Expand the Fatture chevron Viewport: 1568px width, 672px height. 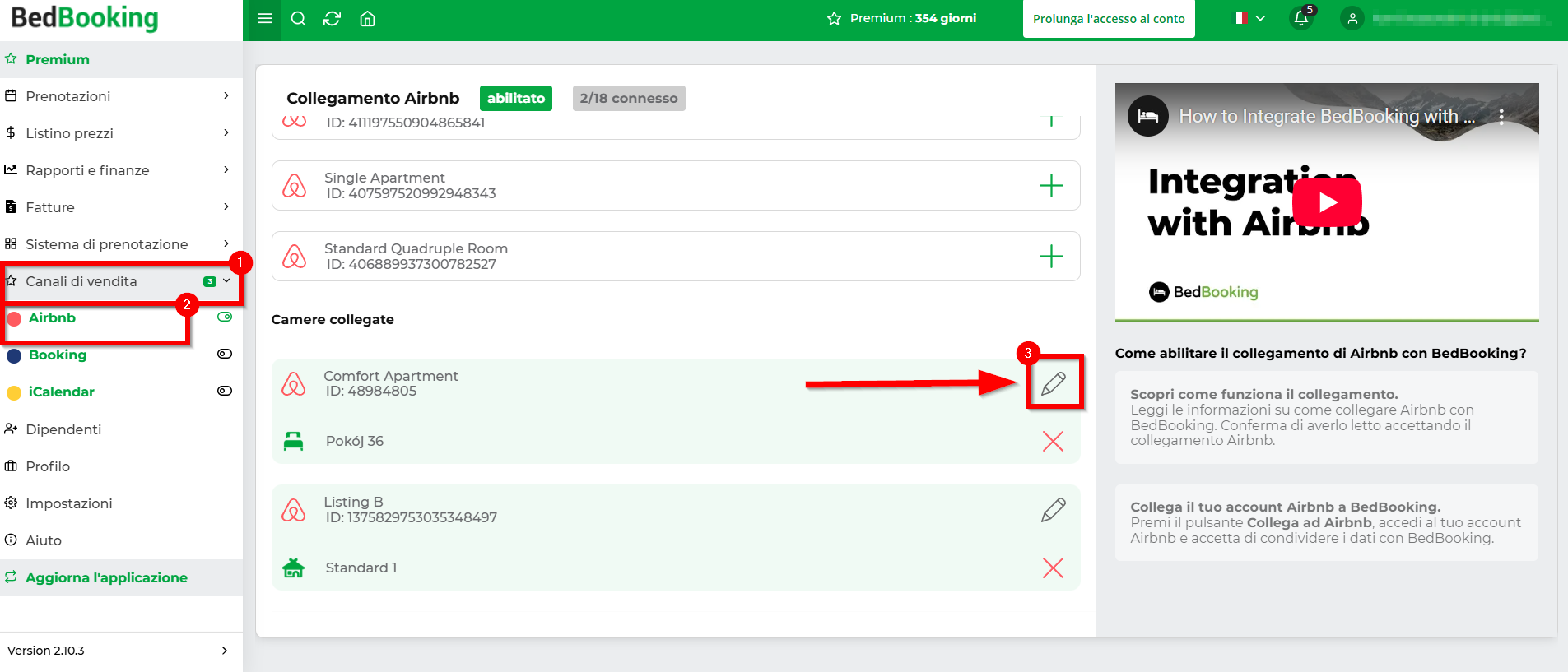[x=226, y=206]
